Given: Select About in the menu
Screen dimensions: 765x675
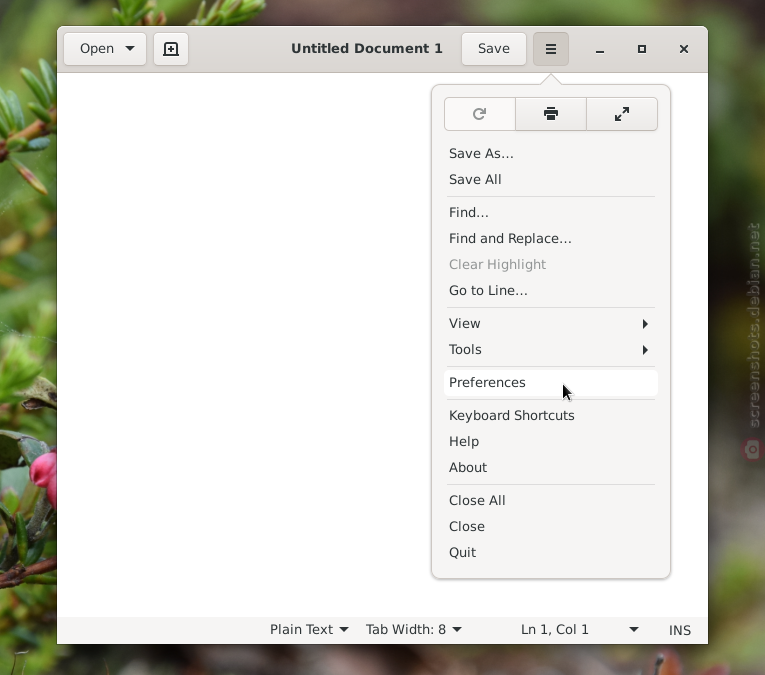Looking at the screenshot, I should click(551, 468).
